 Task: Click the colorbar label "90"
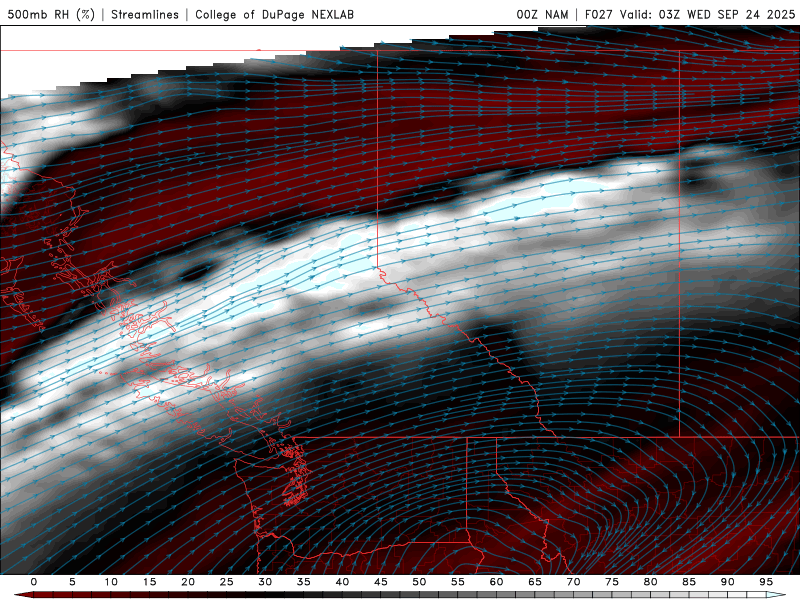[x=728, y=582]
